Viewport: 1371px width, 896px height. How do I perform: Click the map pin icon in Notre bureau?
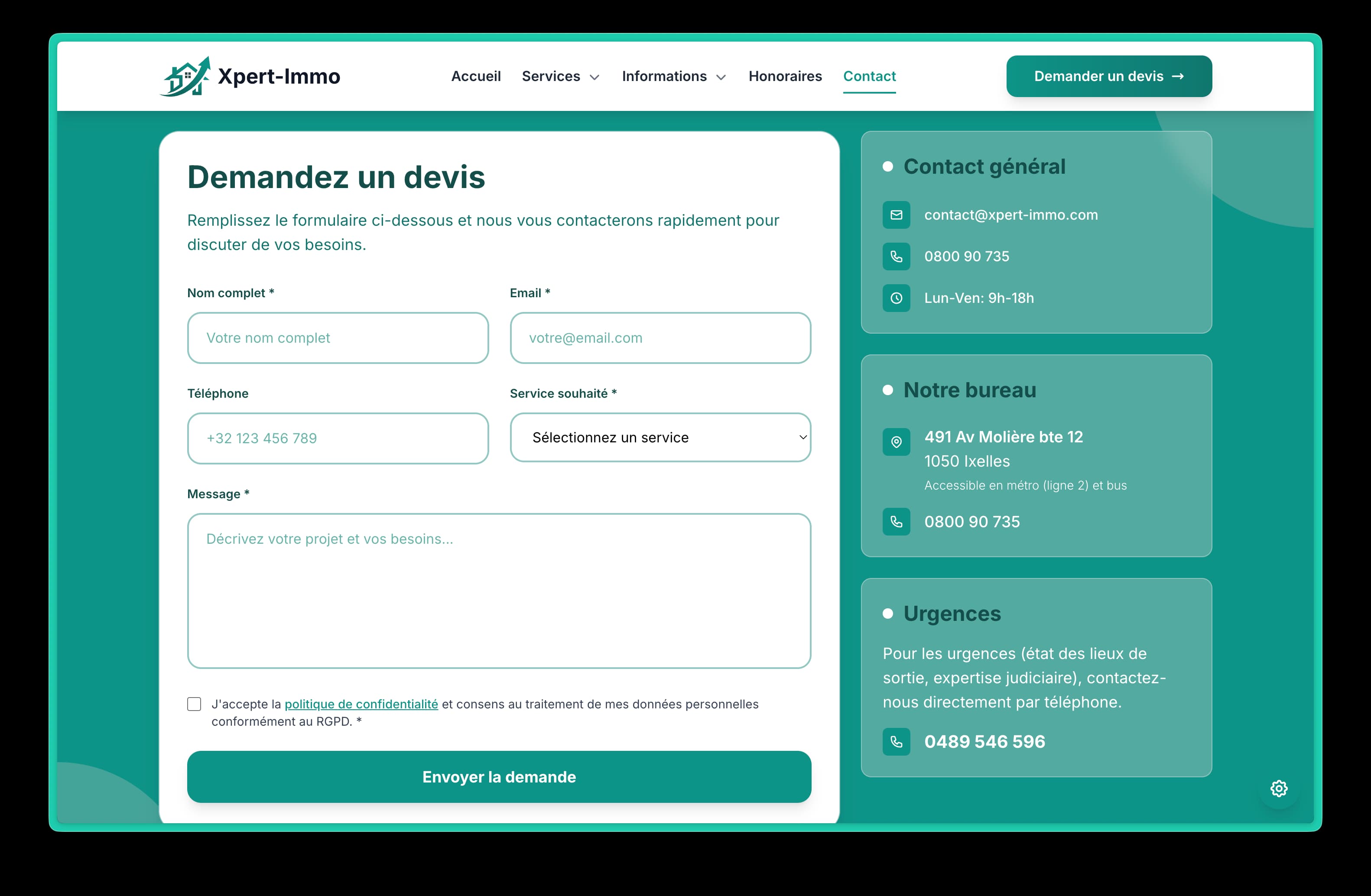(x=897, y=442)
